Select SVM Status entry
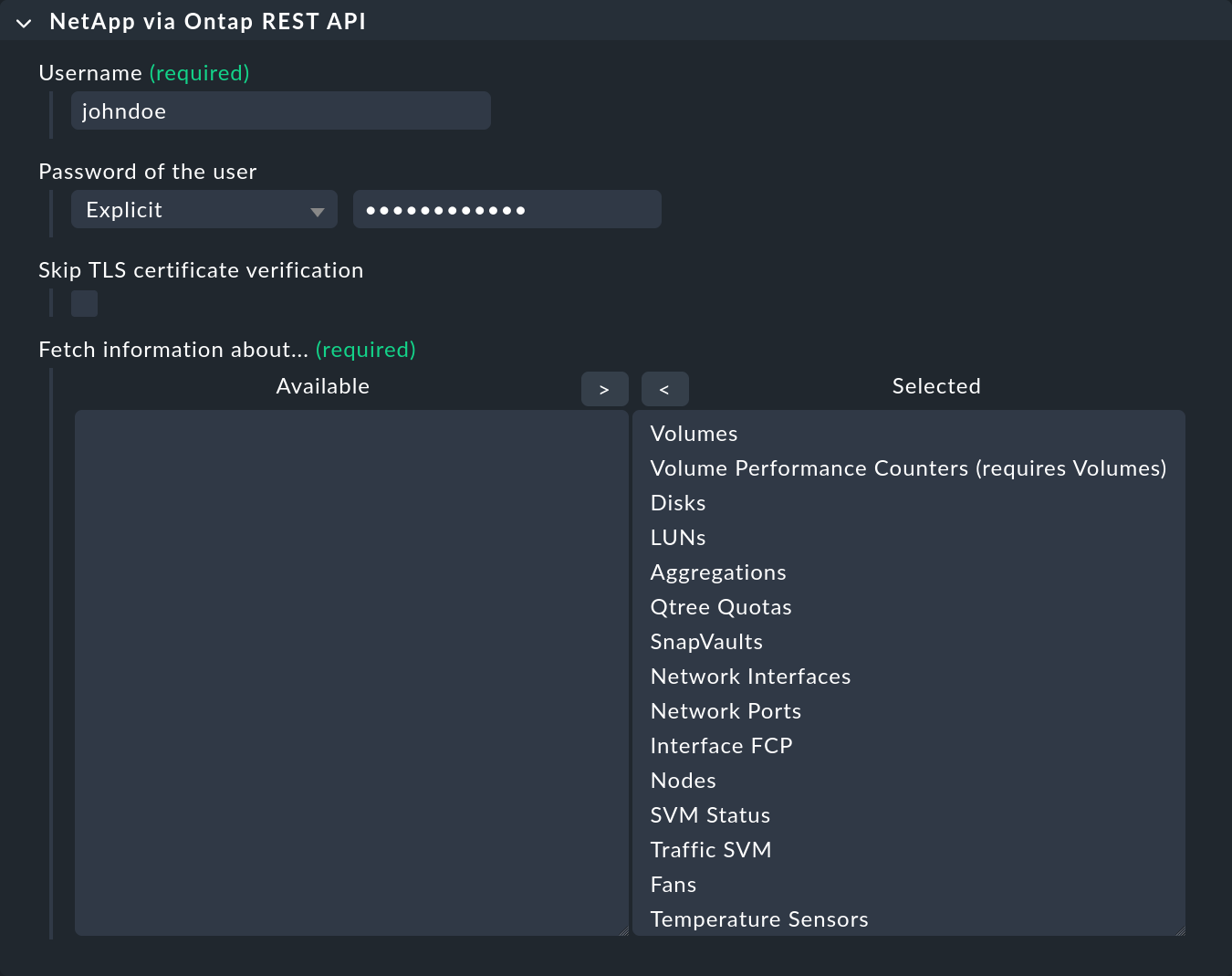 [x=710, y=815]
